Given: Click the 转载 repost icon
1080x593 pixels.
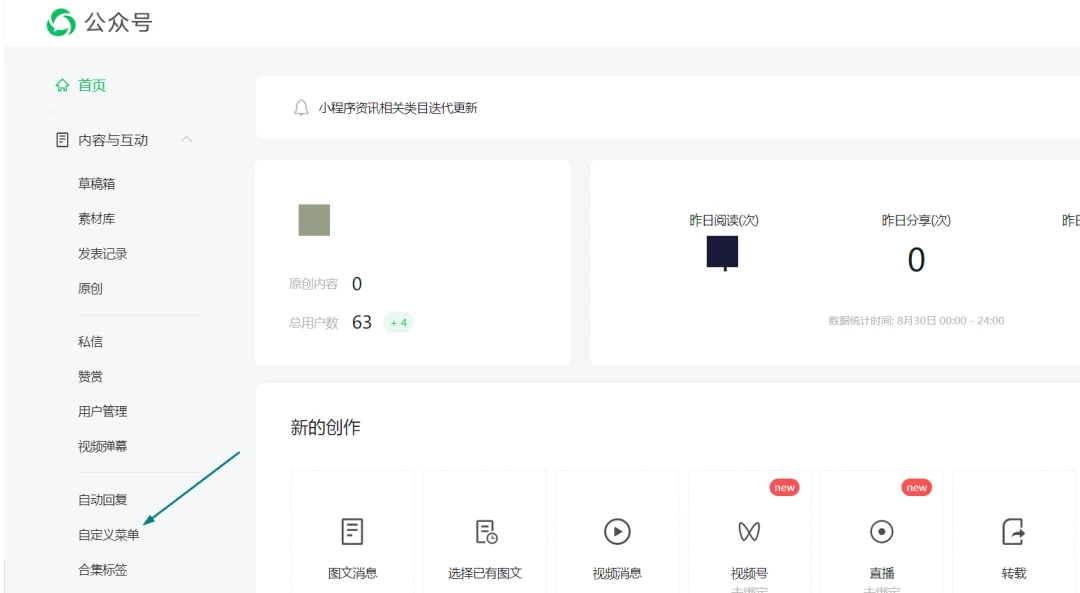Looking at the screenshot, I should click(x=1013, y=532).
